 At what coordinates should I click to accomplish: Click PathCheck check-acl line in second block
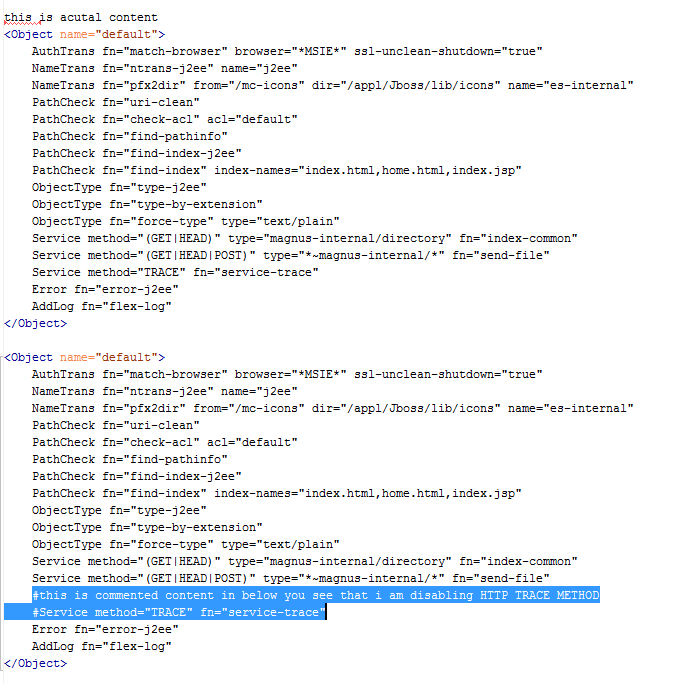165,443
